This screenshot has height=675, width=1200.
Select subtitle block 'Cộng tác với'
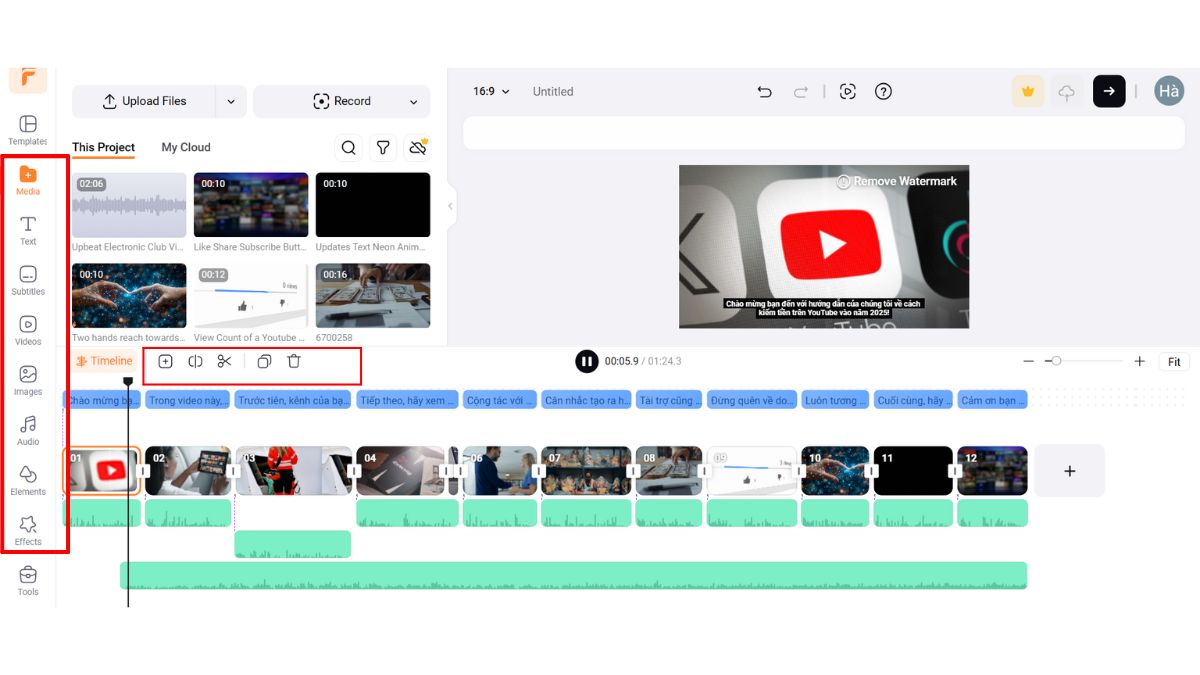tap(500, 400)
